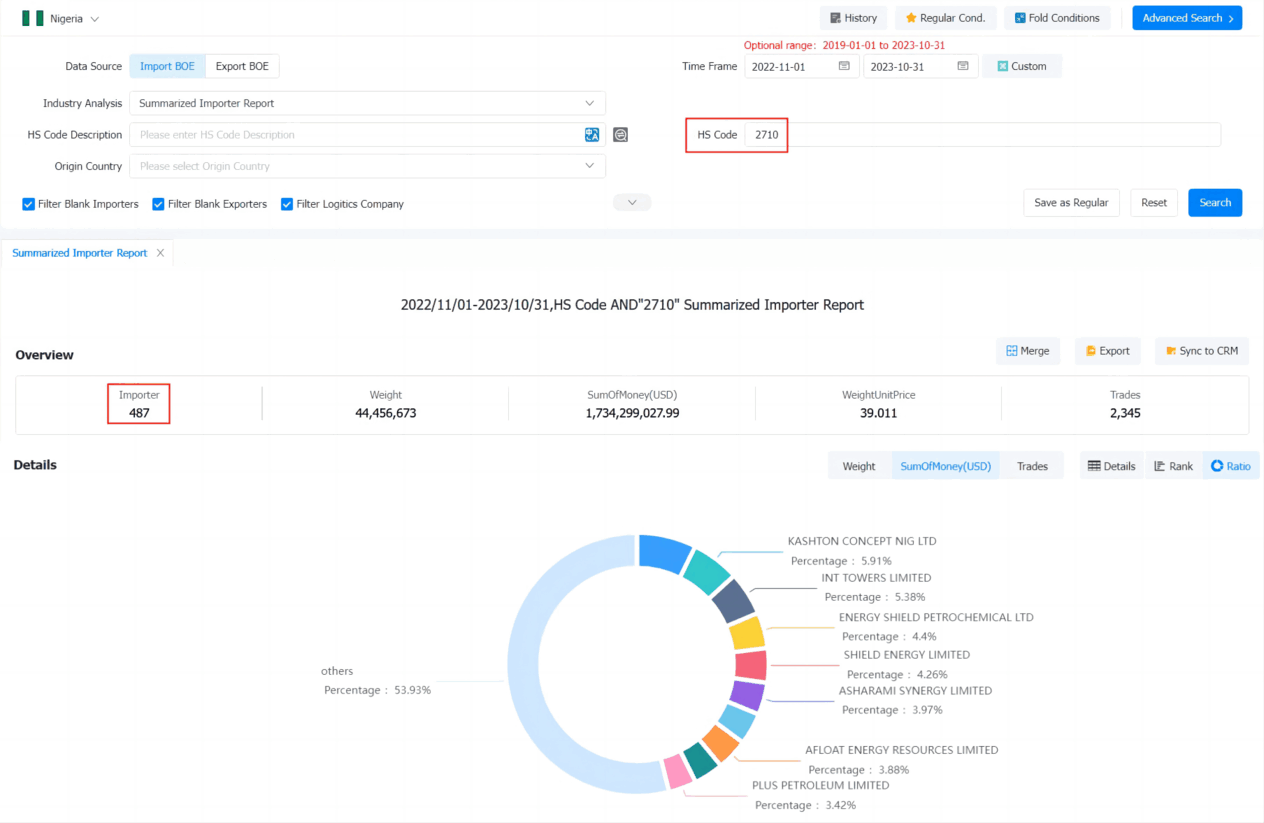Click the red SHIELD ENERGY donut segment
The width and height of the screenshot is (1264, 823).
point(751,665)
